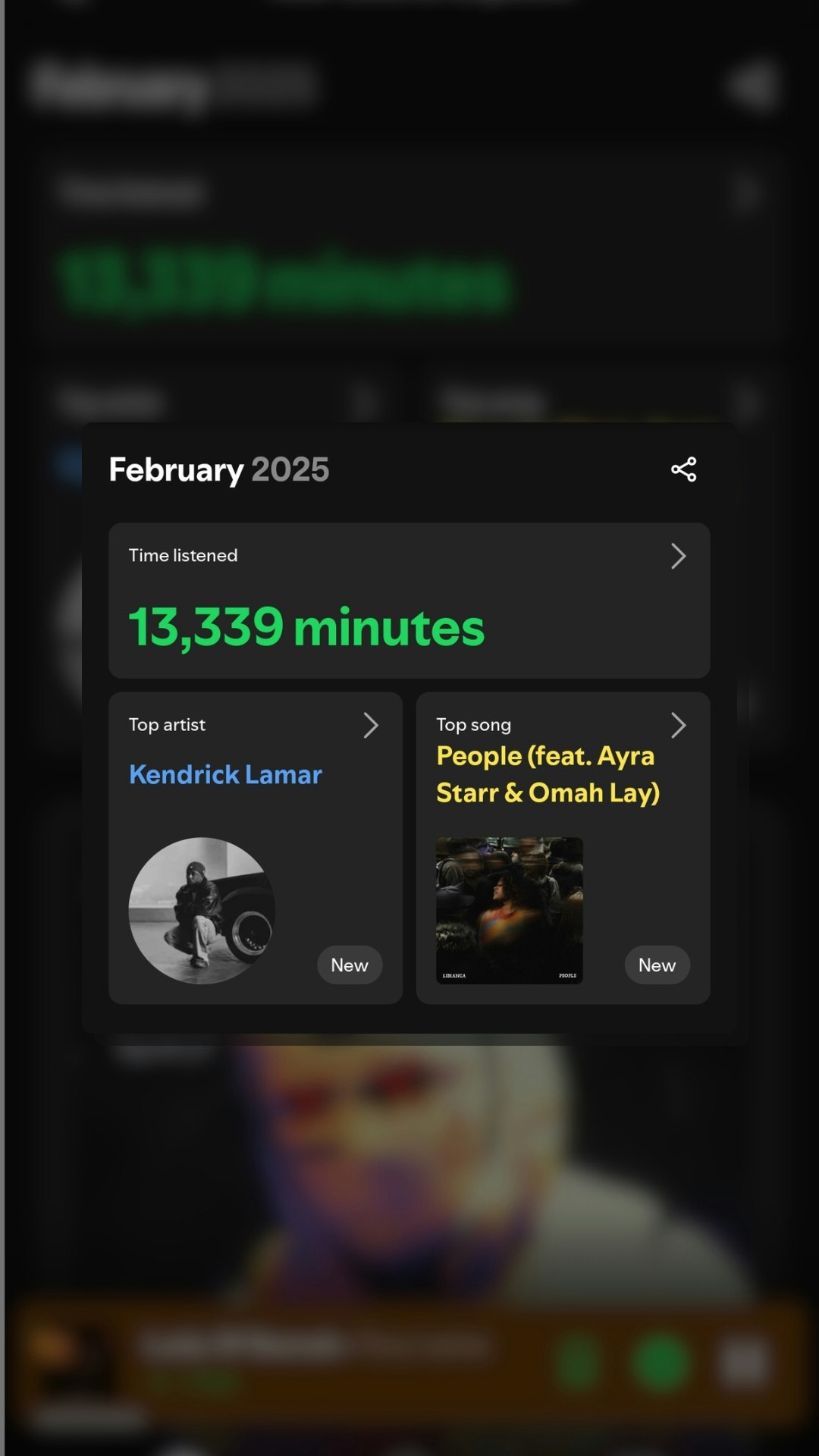Tap blurred green device icon beside play button
Image resolution: width=819 pixels, height=1456 pixels.
pos(578,1363)
